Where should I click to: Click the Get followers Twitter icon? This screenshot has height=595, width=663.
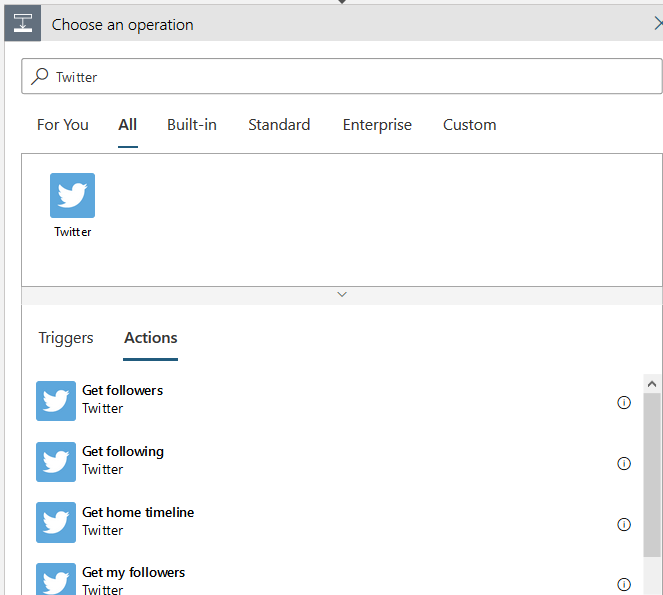pyautogui.click(x=56, y=401)
